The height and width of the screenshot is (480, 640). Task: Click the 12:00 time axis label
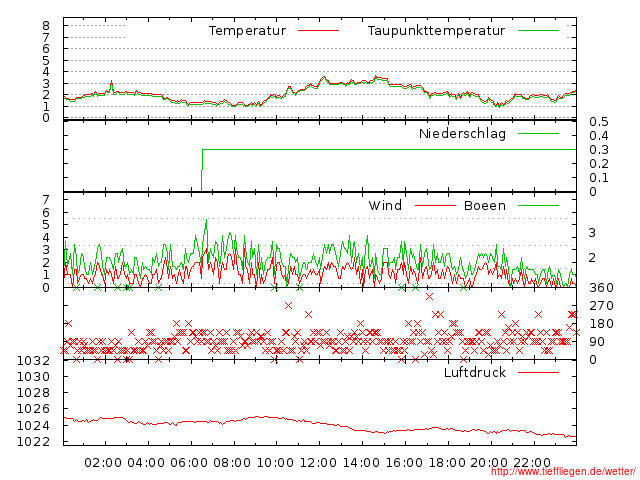pos(318,463)
